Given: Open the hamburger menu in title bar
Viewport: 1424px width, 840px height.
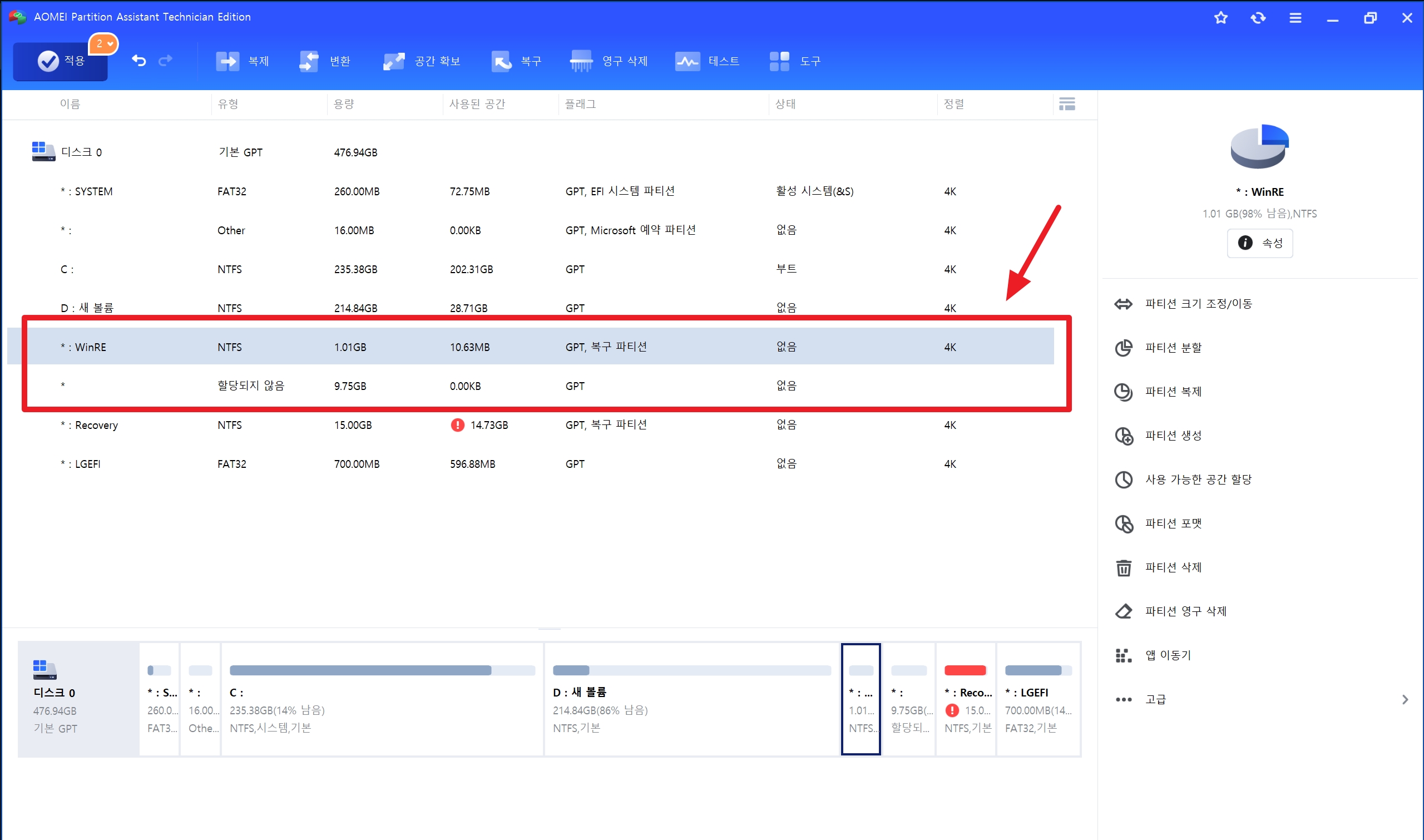Looking at the screenshot, I should coord(1295,18).
